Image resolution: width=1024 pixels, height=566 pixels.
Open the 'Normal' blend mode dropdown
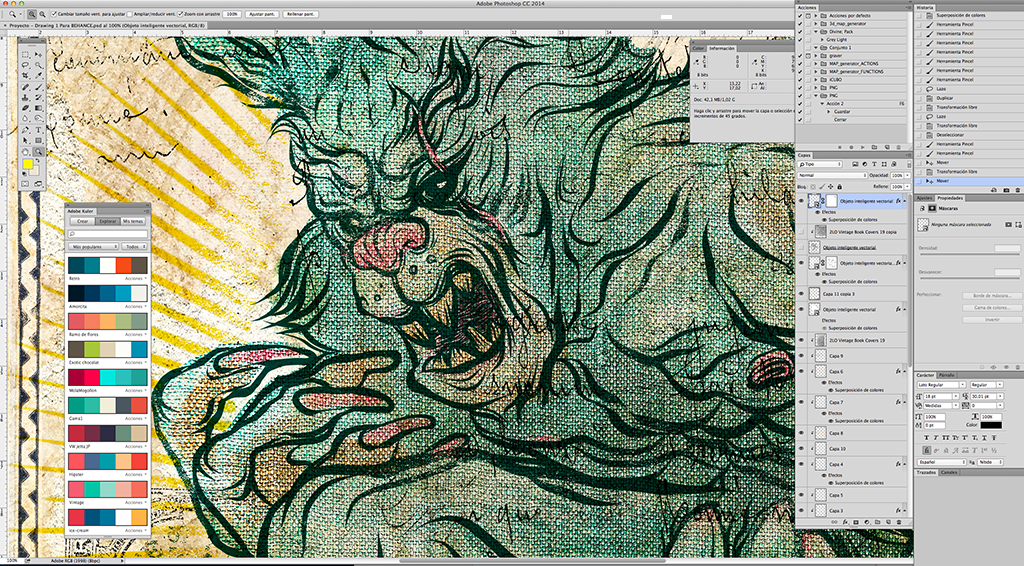(832, 176)
